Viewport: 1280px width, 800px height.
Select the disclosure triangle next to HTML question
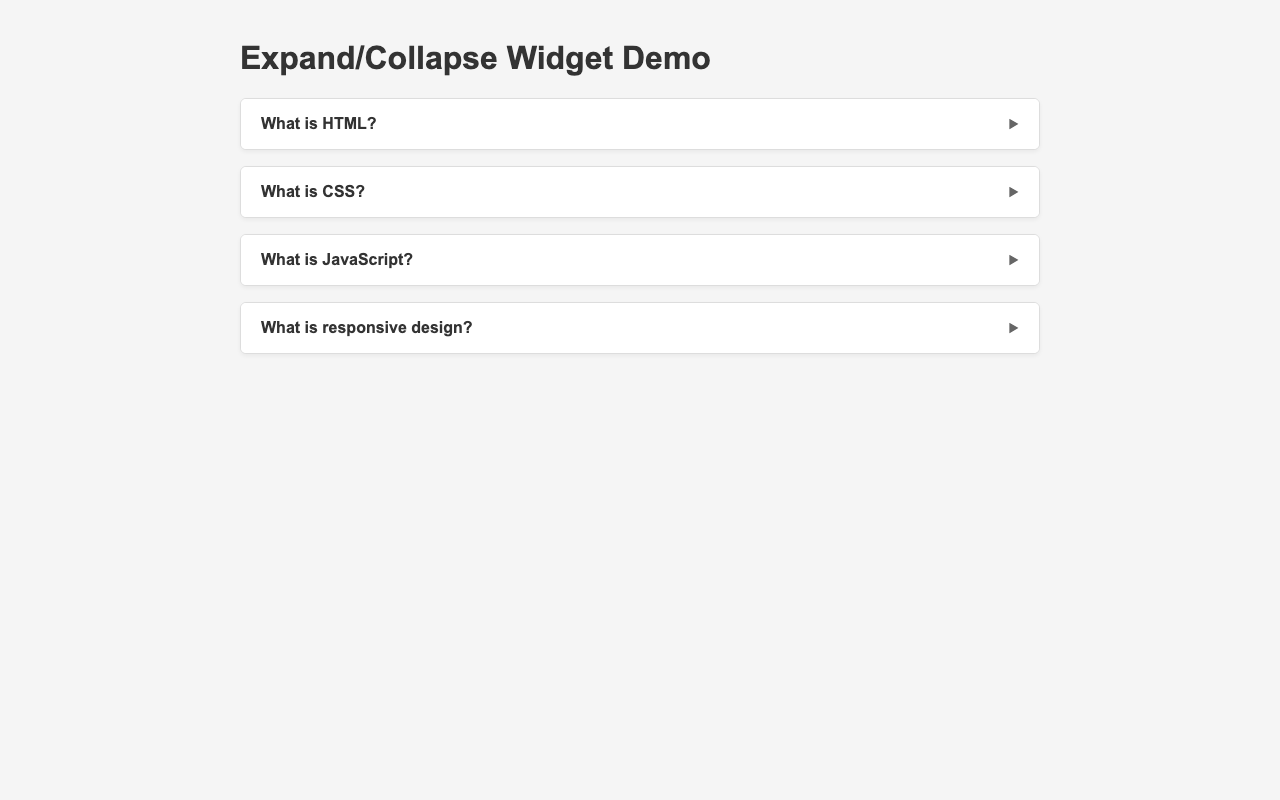tap(1013, 123)
